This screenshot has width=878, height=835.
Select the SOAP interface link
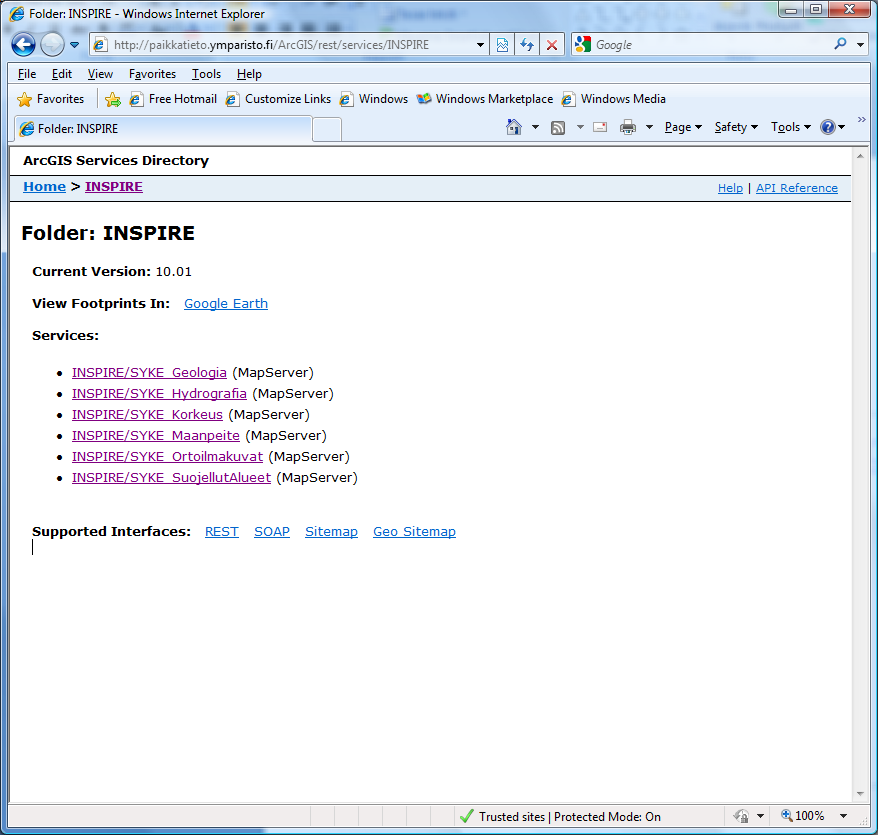pos(272,531)
